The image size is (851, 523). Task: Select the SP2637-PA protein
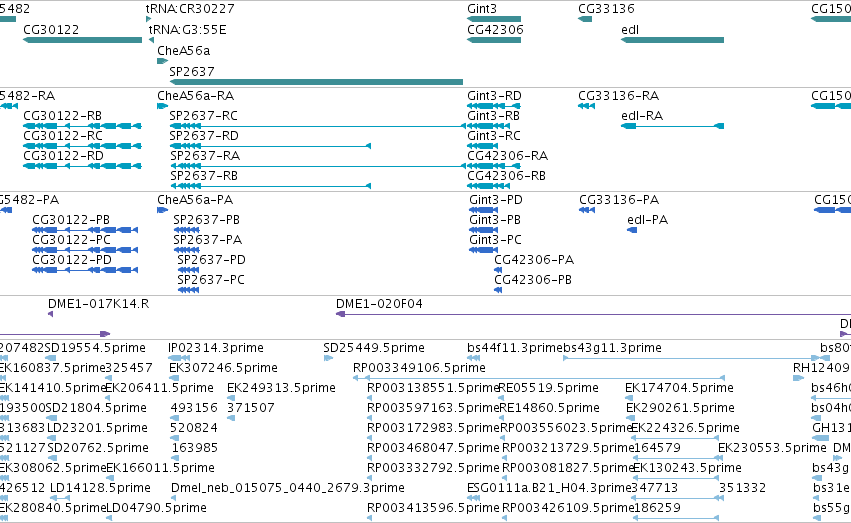[187, 250]
